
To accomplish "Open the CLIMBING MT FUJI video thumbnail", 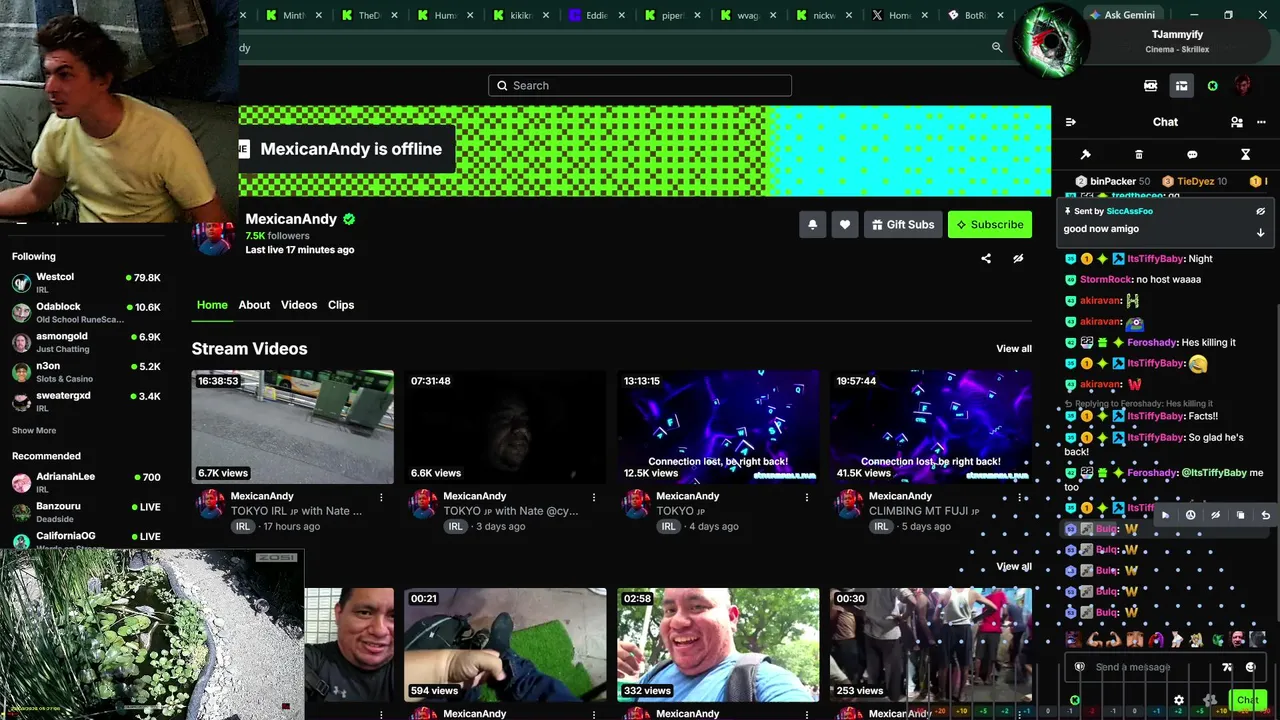I will coord(931,427).
